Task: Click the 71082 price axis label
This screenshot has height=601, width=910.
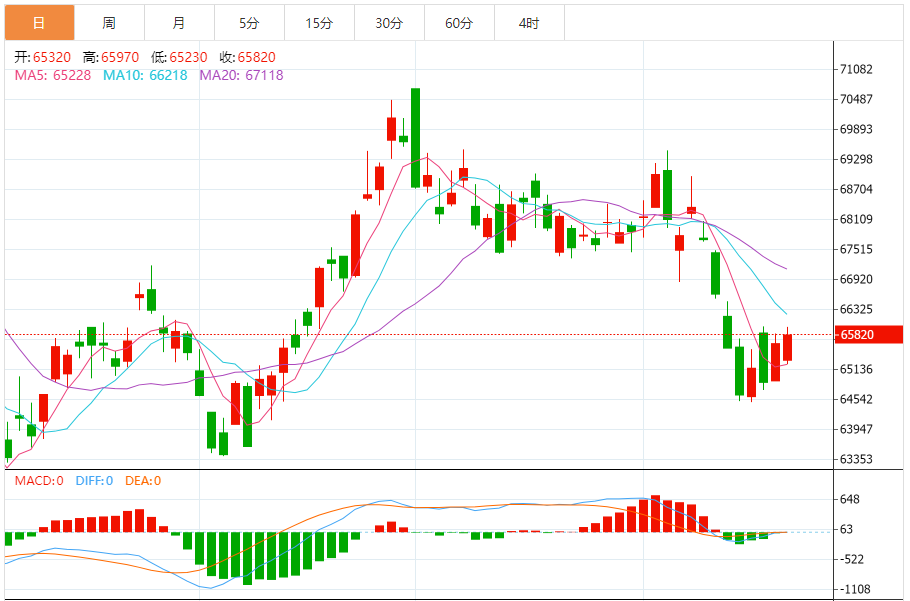Action: tap(857, 69)
